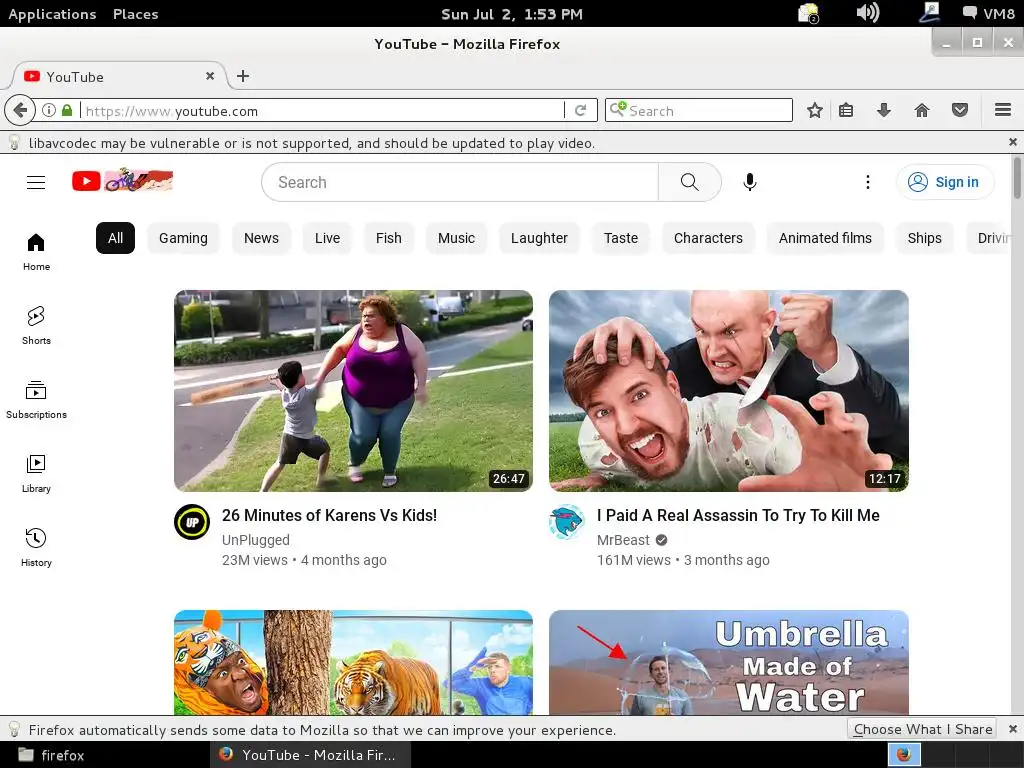Click Choose What I Share button
Viewport: 1024px width, 768px height.
[x=922, y=729]
